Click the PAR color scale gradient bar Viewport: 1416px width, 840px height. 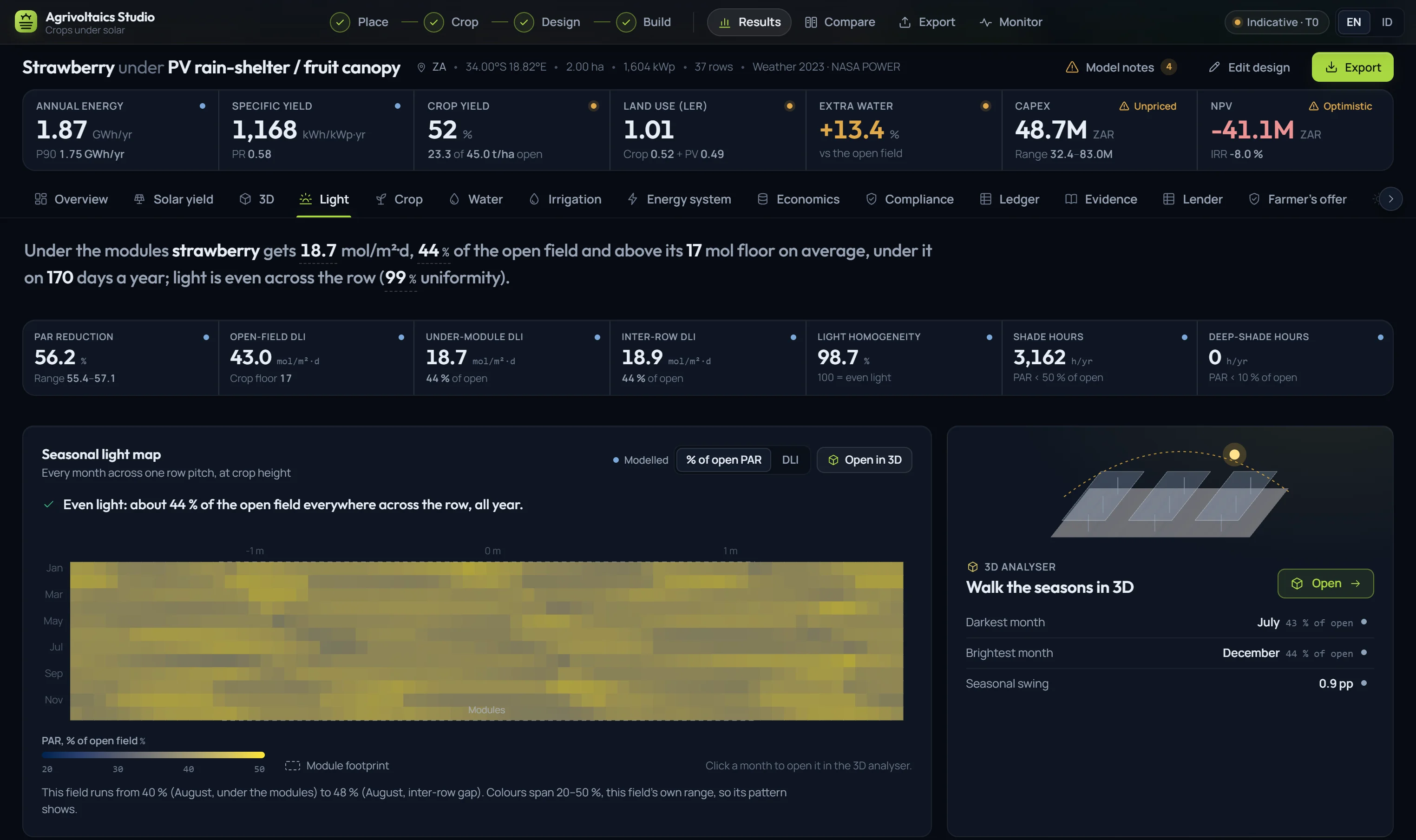(153, 755)
